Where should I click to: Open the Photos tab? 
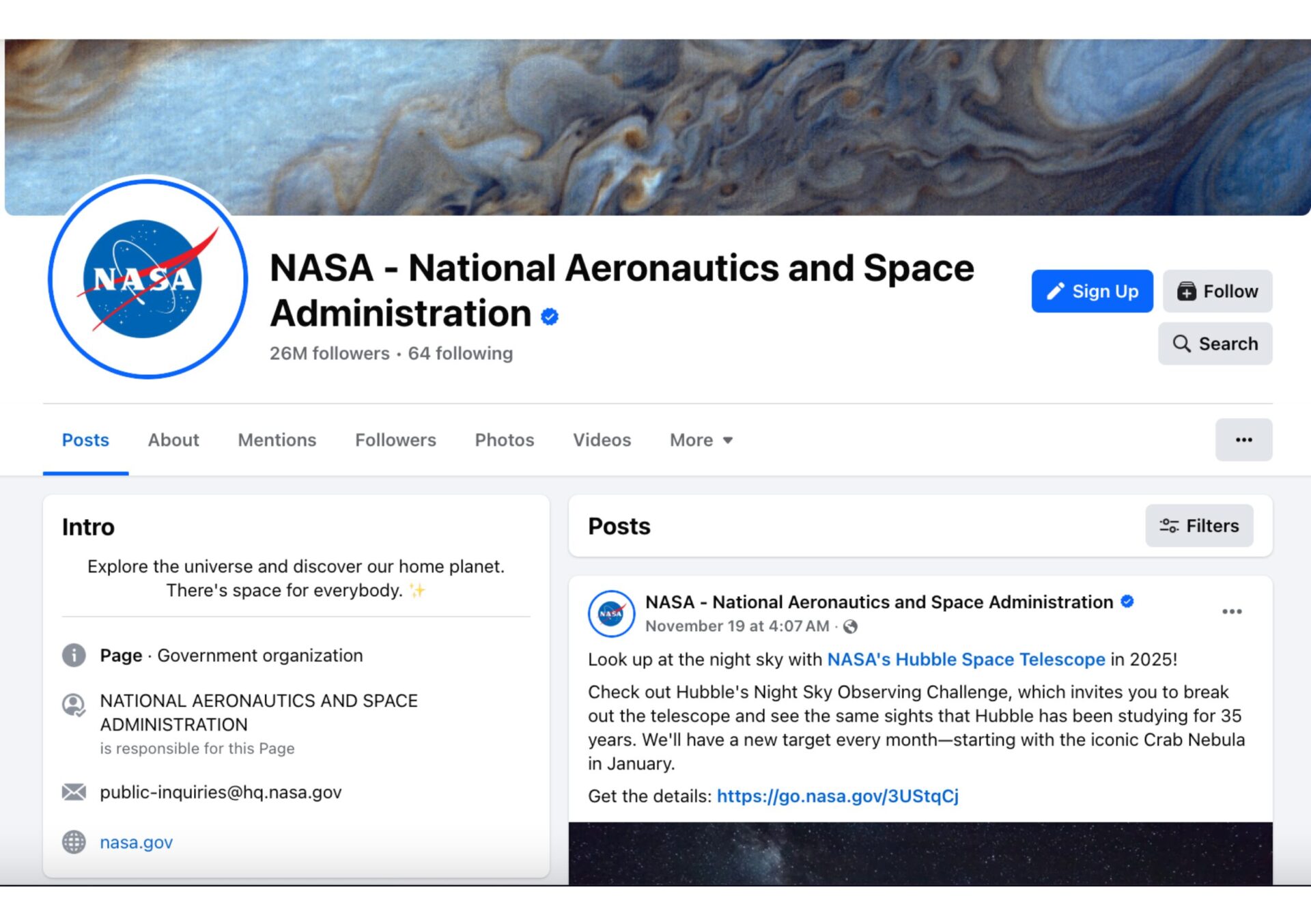click(x=505, y=440)
